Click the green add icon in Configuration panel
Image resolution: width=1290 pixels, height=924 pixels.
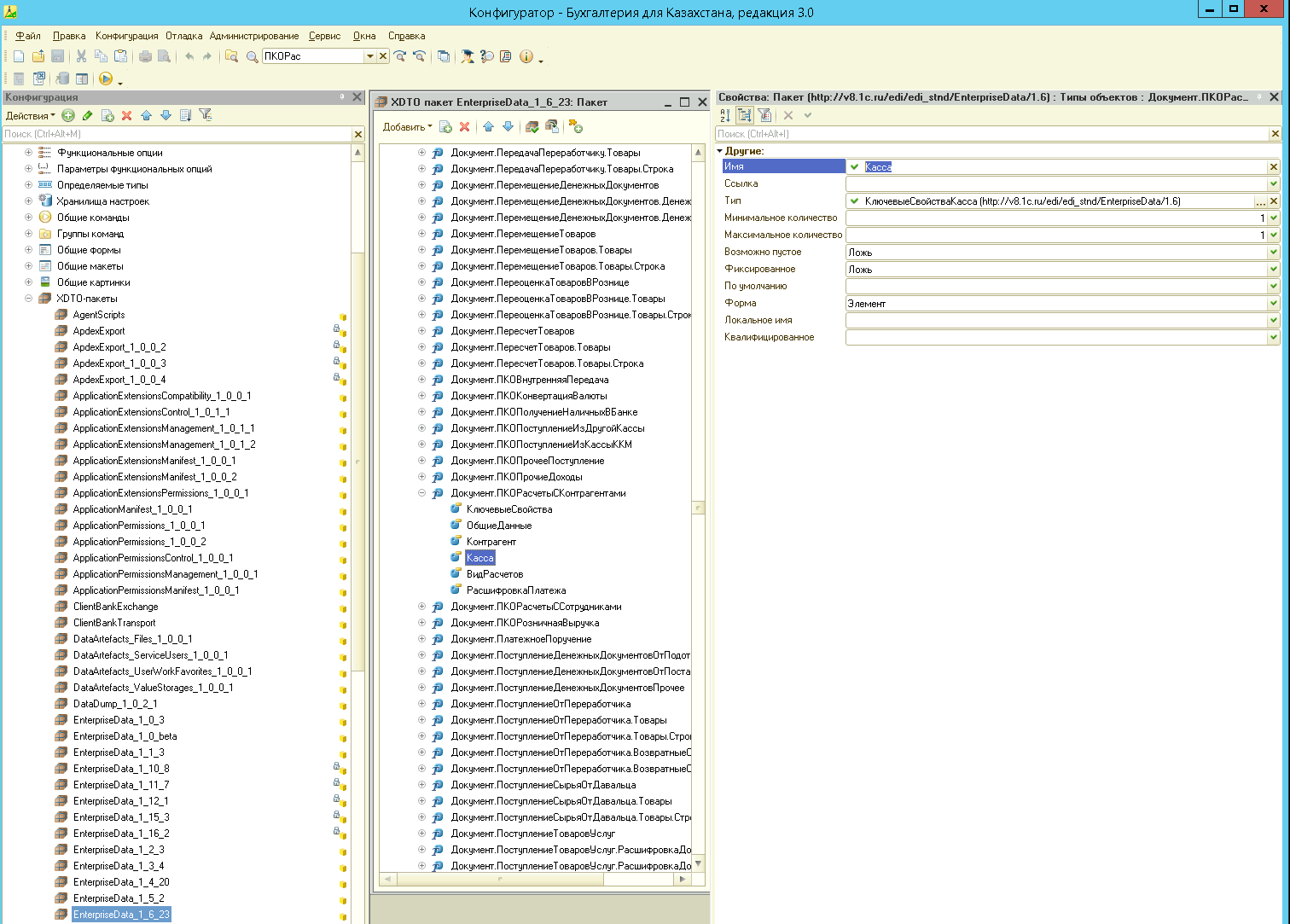click(x=68, y=115)
